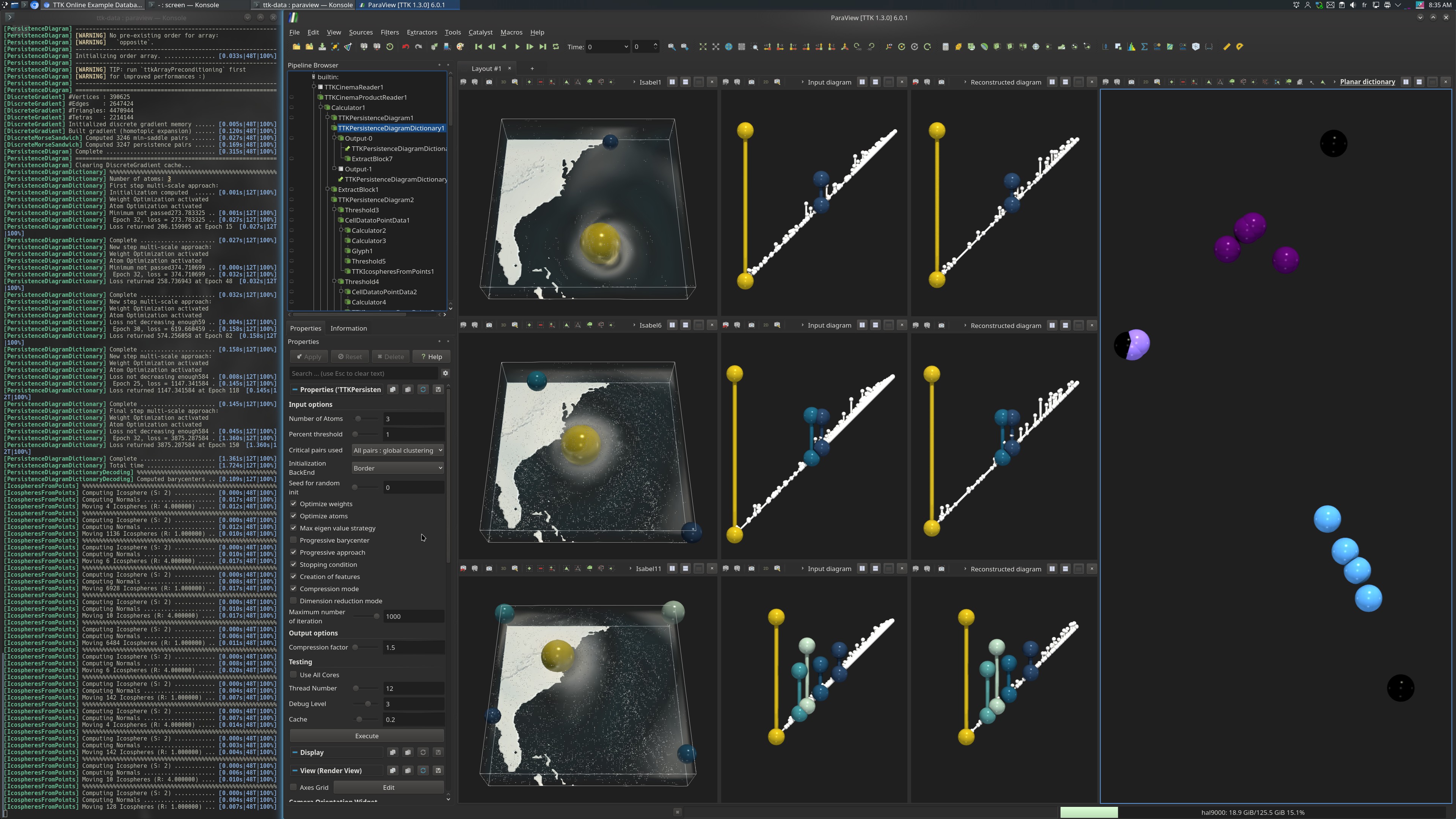Screen dimensions: 1456x819
Task: Toggle the Stopping condition checkbox
Action: (293, 564)
